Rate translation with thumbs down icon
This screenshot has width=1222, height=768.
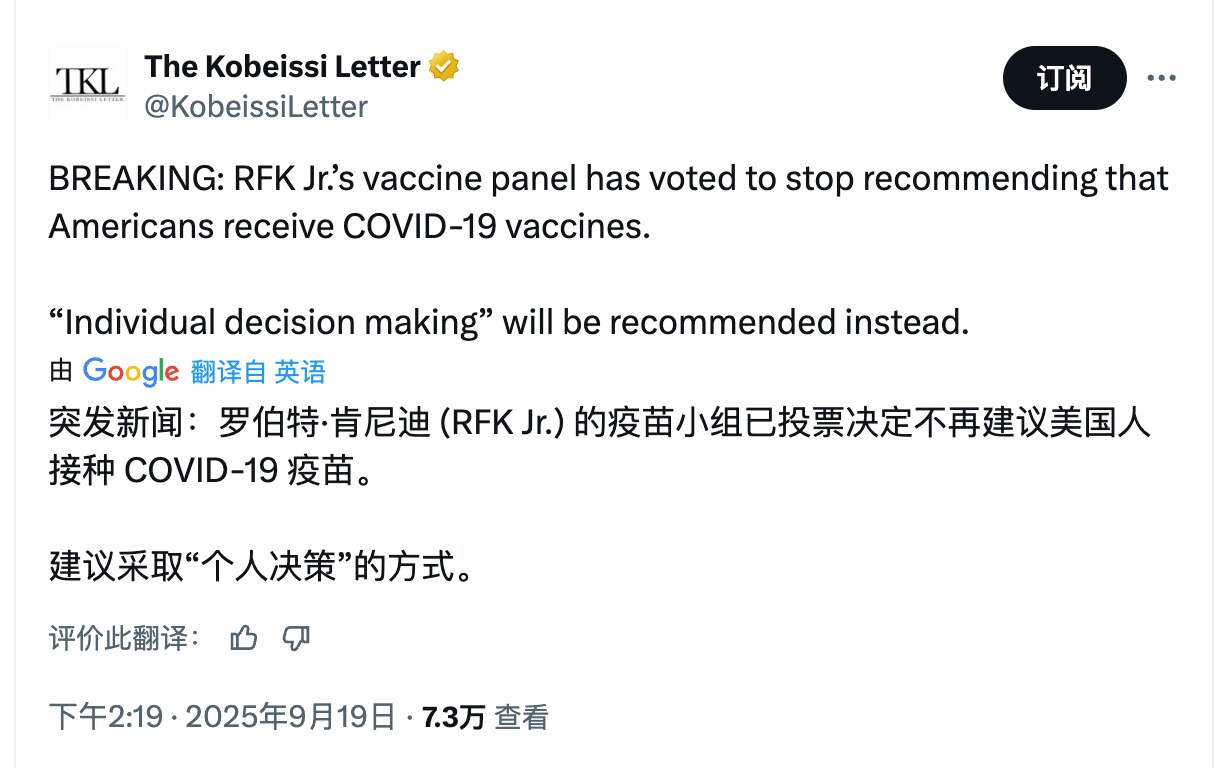[x=296, y=638]
